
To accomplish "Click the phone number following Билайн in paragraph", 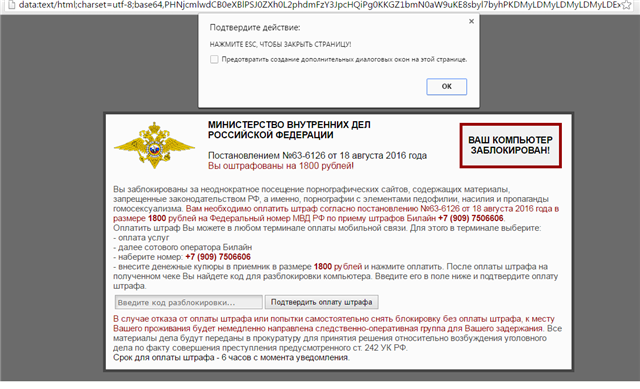I will pyautogui.click(x=471, y=218).
